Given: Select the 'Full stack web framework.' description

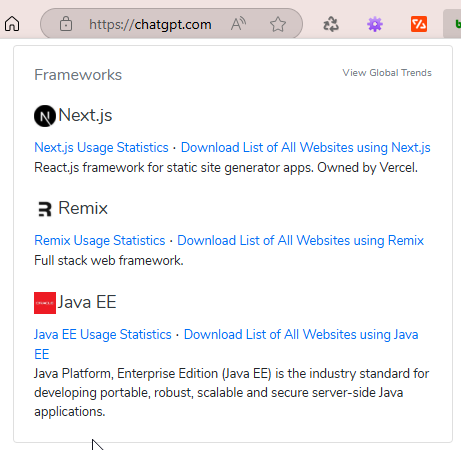Looking at the screenshot, I should (x=109, y=260).
